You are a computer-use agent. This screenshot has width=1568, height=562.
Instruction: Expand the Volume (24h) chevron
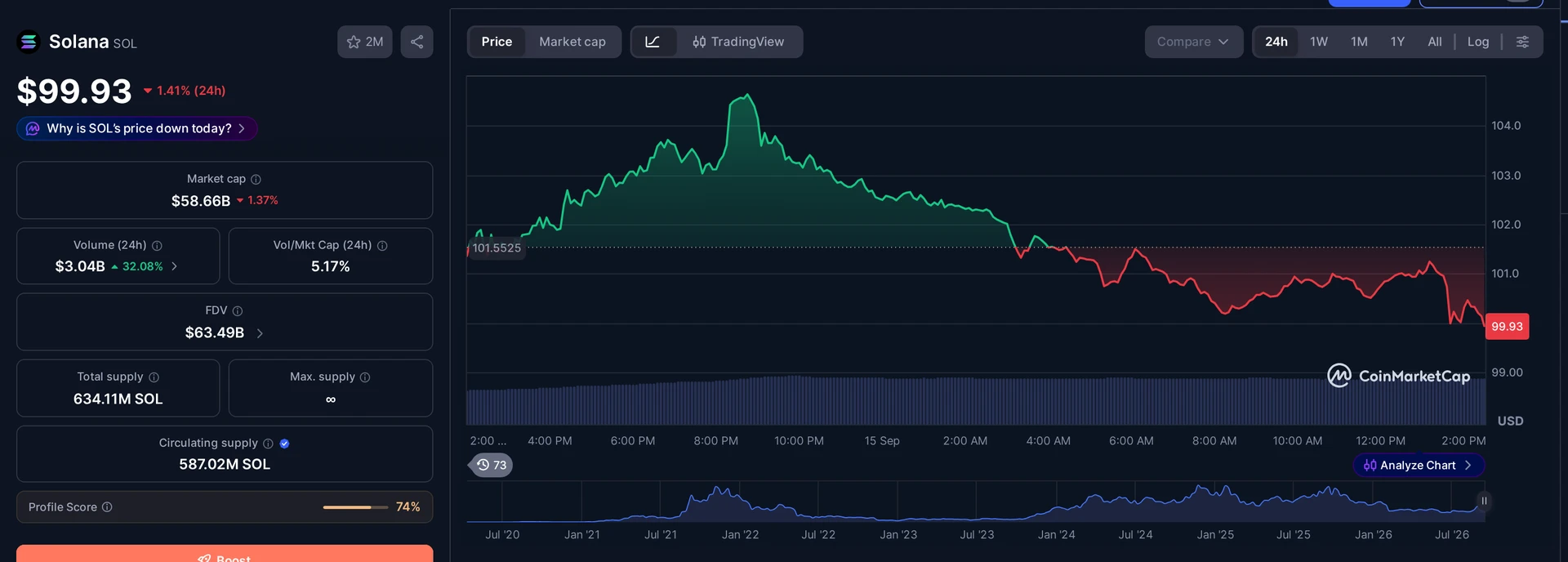pyautogui.click(x=174, y=266)
